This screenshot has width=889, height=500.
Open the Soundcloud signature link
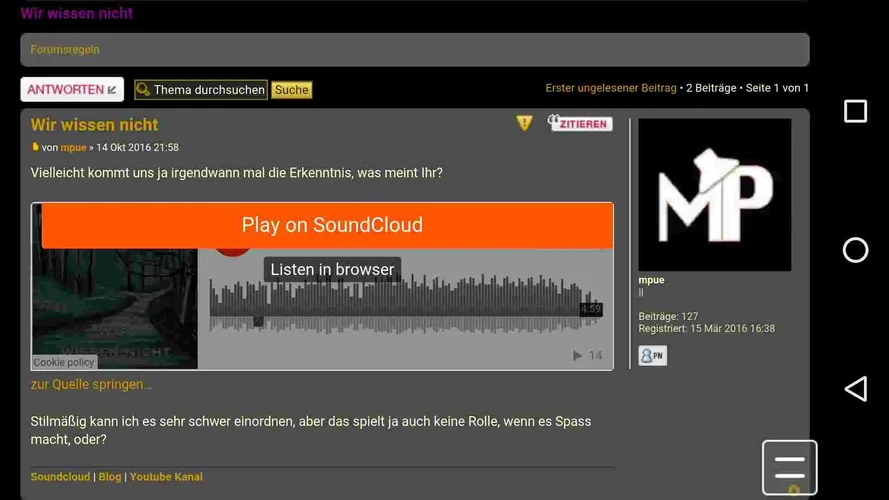(60, 477)
